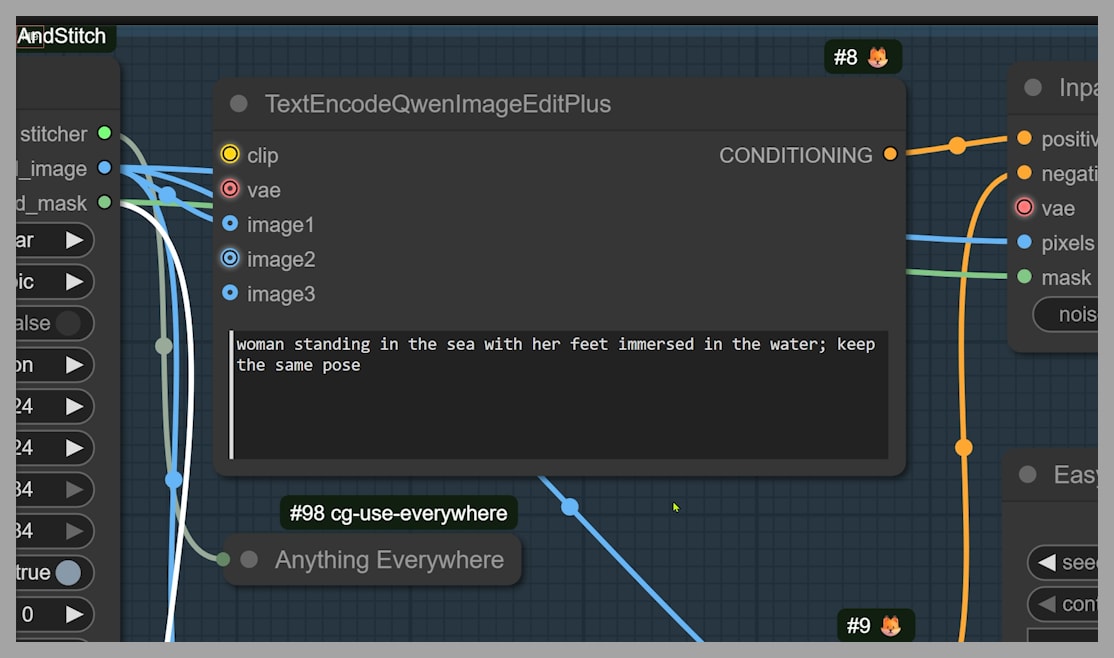Click the #98 cg-use-everywhere badge
1114x658 pixels.
[398, 513]
